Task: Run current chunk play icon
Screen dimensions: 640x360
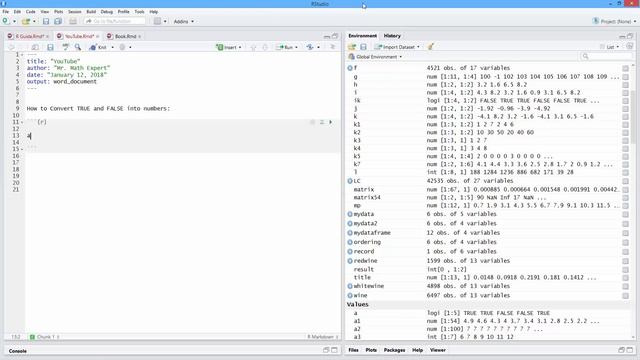Action: [x=331, y=122]
